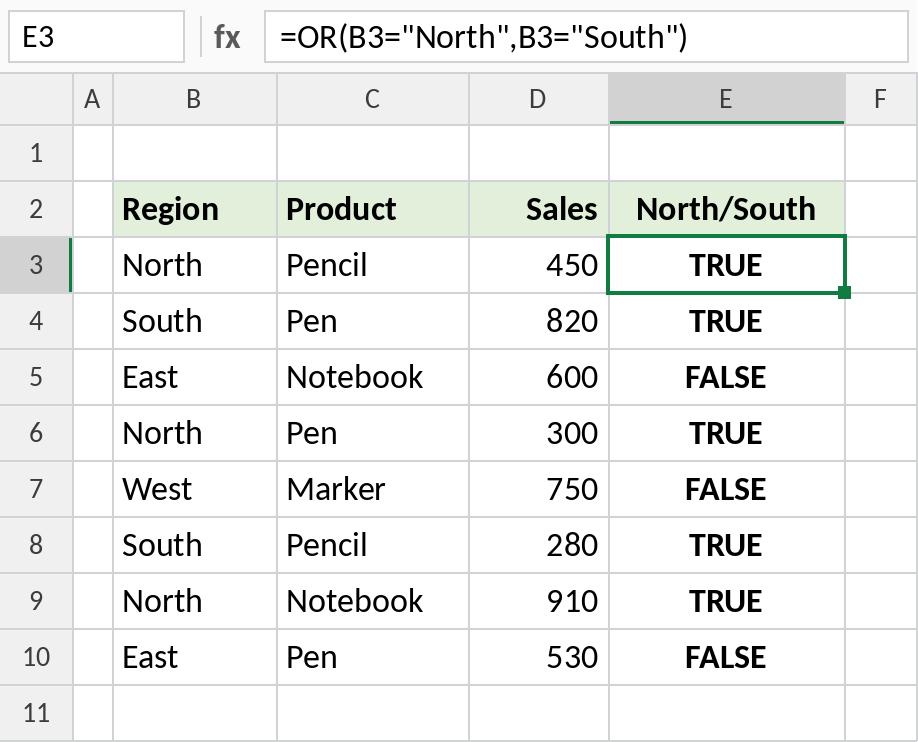Select FALSE in cell E7
This screenshot has height=742, width=918.
click(727, 488)
